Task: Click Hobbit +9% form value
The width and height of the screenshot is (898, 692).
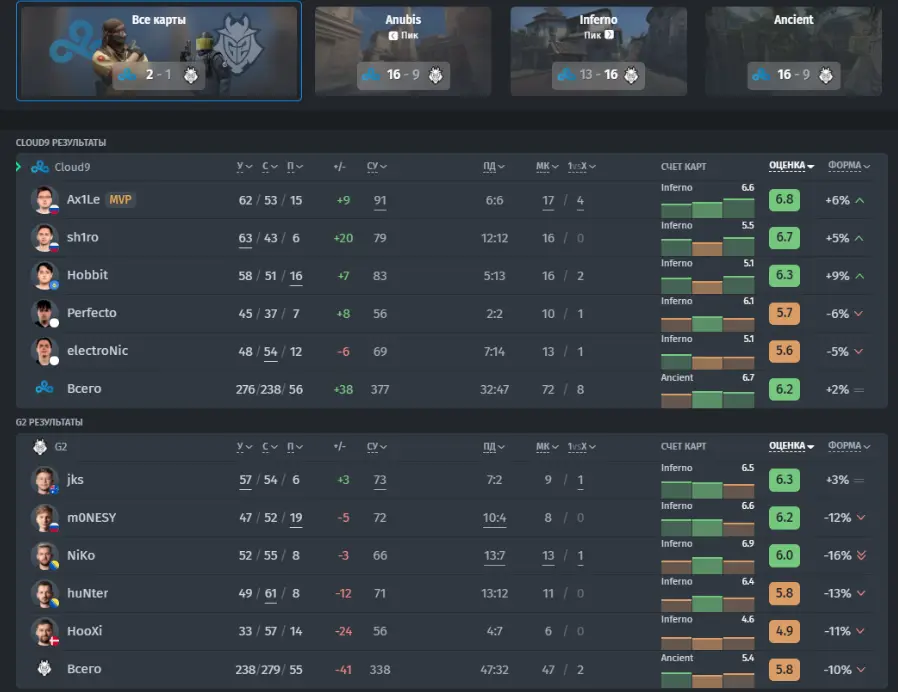Action: [x=837, y=276]
